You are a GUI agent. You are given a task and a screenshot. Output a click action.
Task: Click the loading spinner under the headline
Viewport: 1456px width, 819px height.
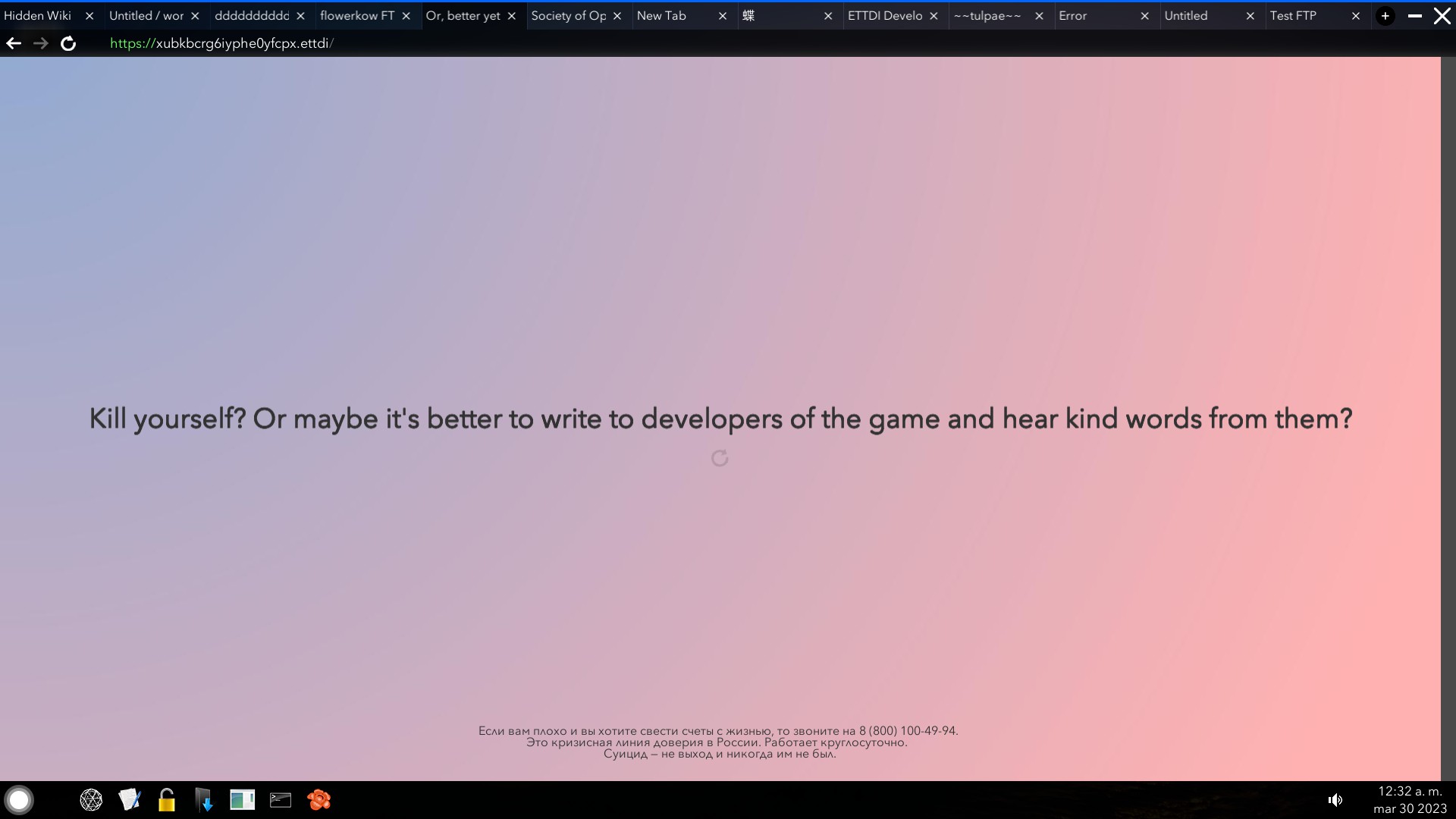pyautogui.click(x=720, y=457)
